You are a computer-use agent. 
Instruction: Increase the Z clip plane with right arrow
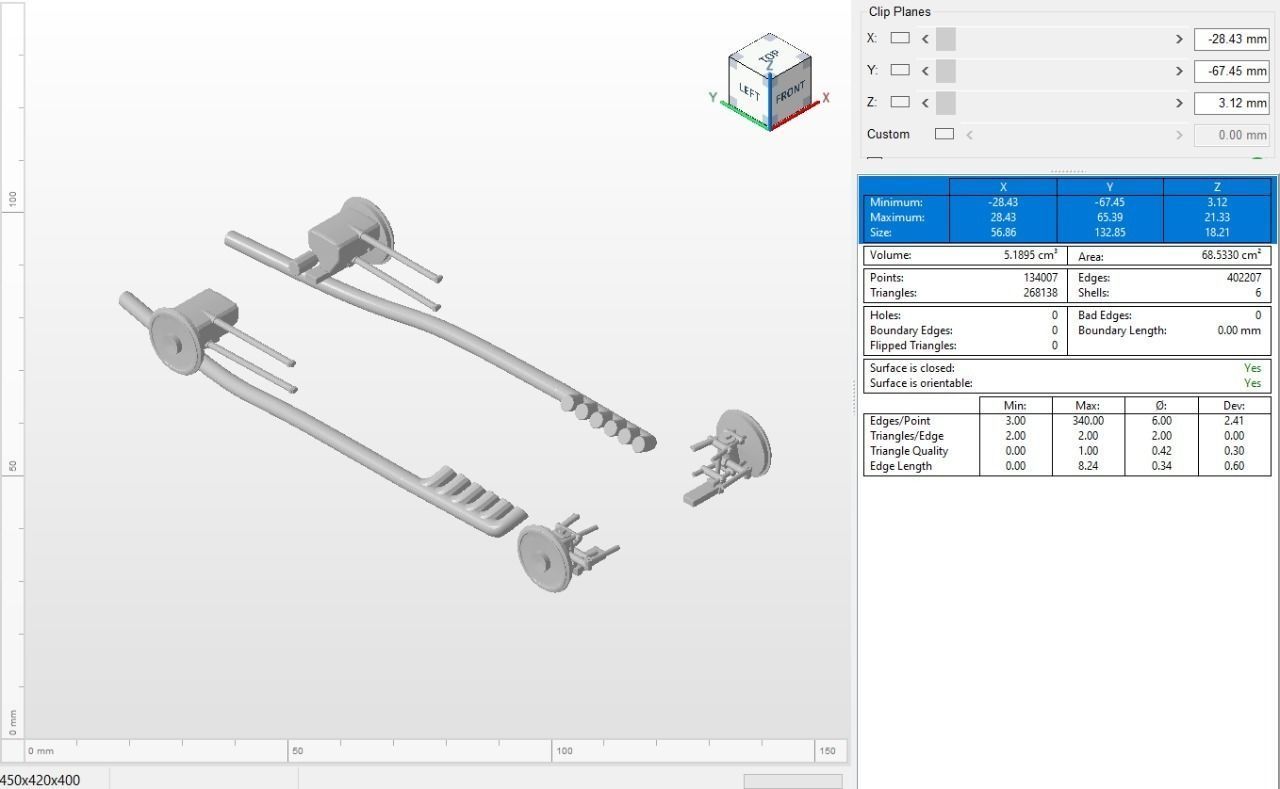1179,103
